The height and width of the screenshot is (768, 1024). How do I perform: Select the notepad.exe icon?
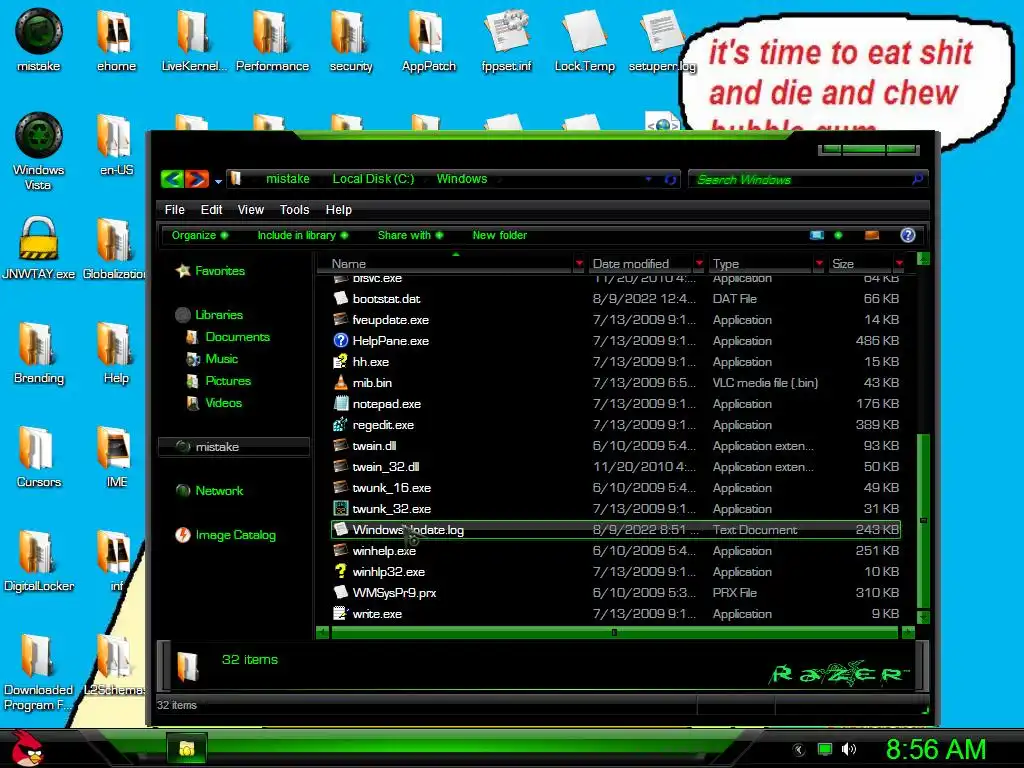pyautogui.click(x=340, y=404)
